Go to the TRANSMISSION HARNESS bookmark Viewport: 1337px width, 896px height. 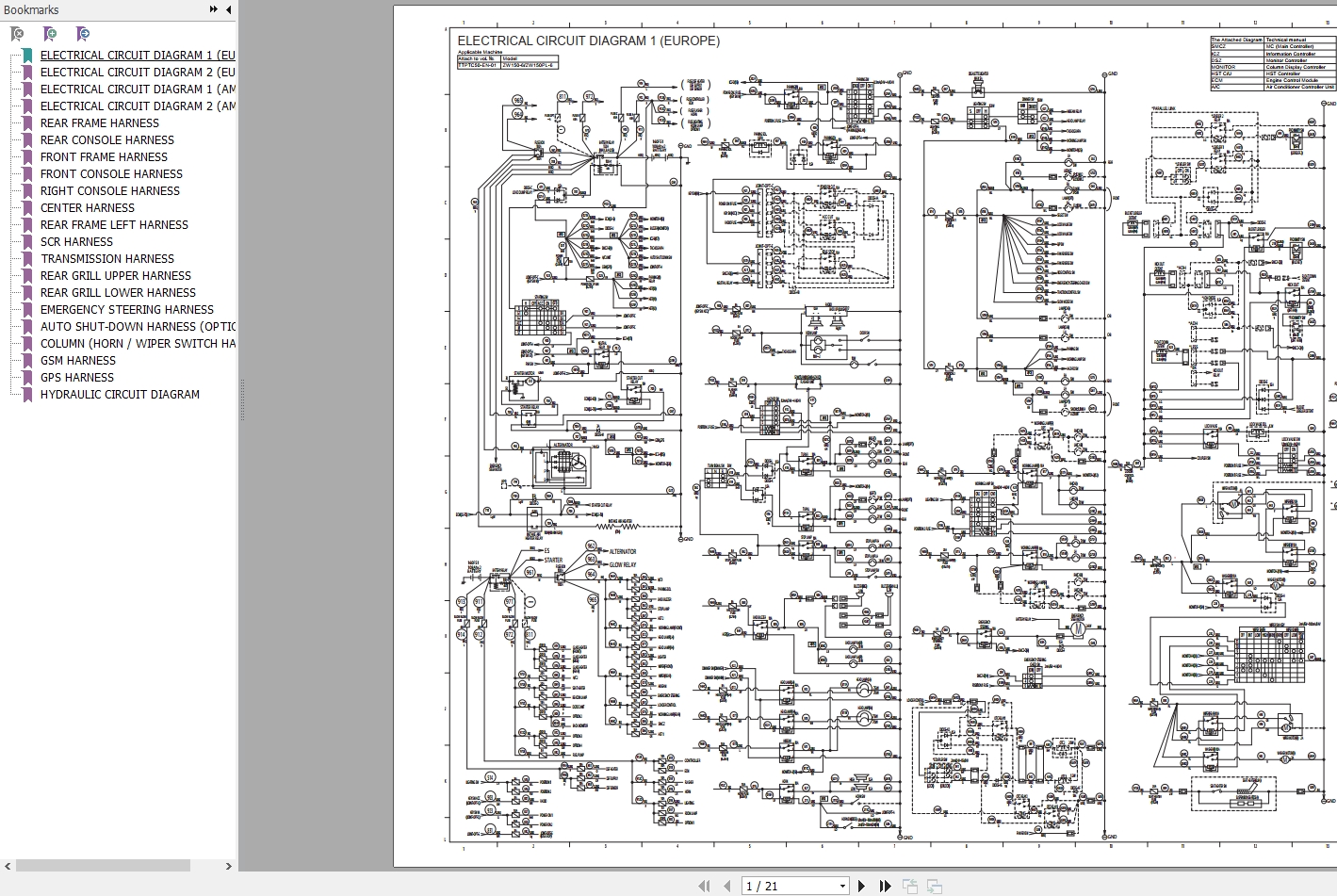pyautogui.click(x=107, y=259)
